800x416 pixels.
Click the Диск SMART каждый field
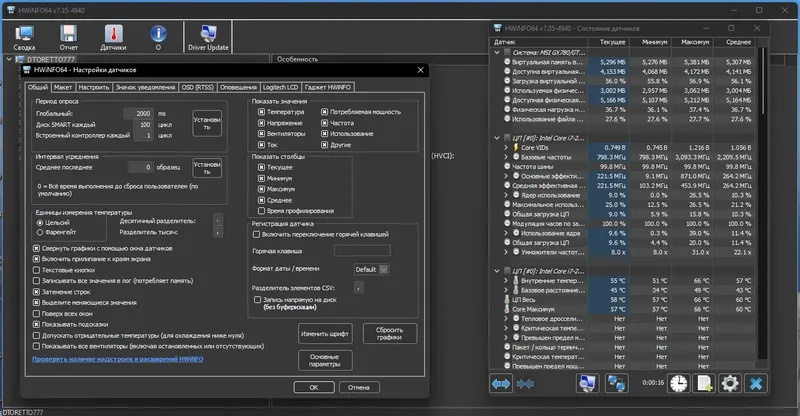pyautogui.click(x=143, y=125)
